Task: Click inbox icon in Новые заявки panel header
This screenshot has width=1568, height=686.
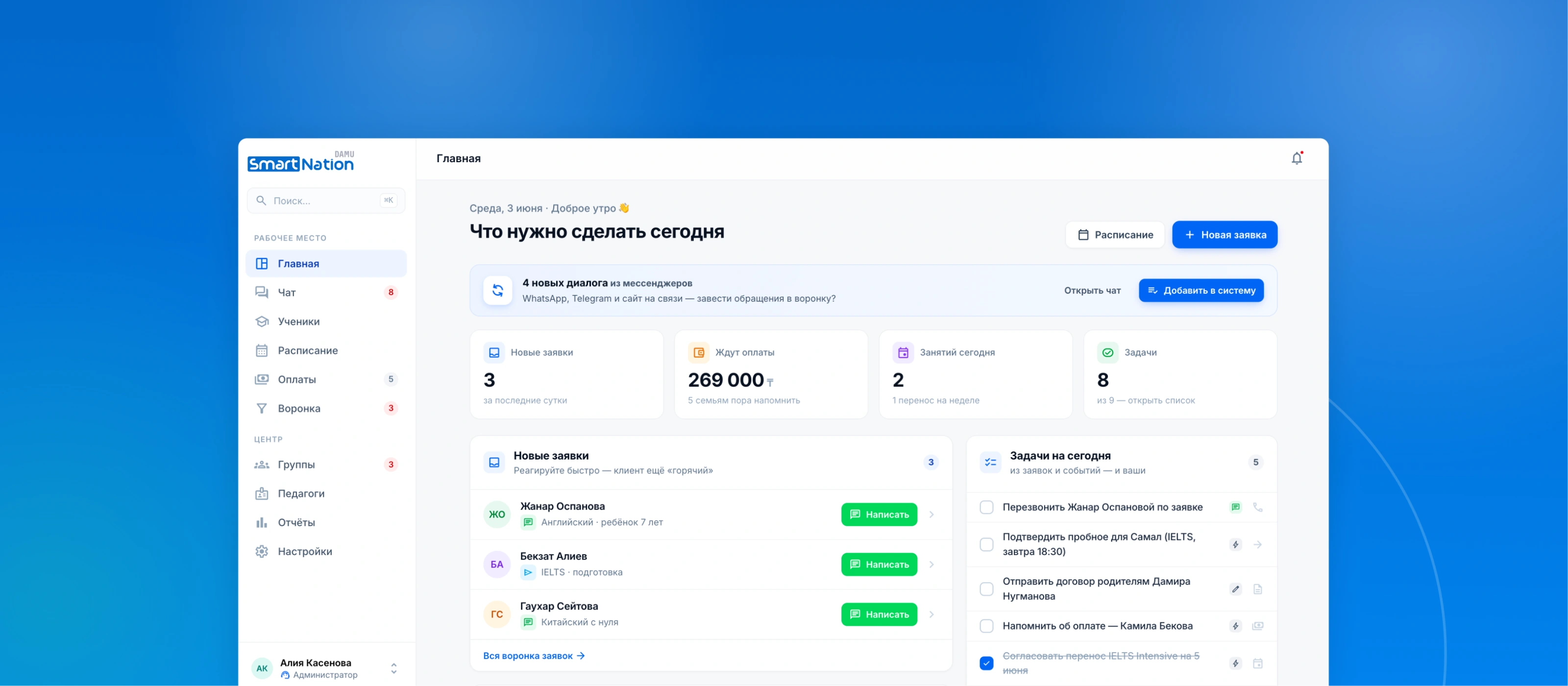Action: [494, 463]
